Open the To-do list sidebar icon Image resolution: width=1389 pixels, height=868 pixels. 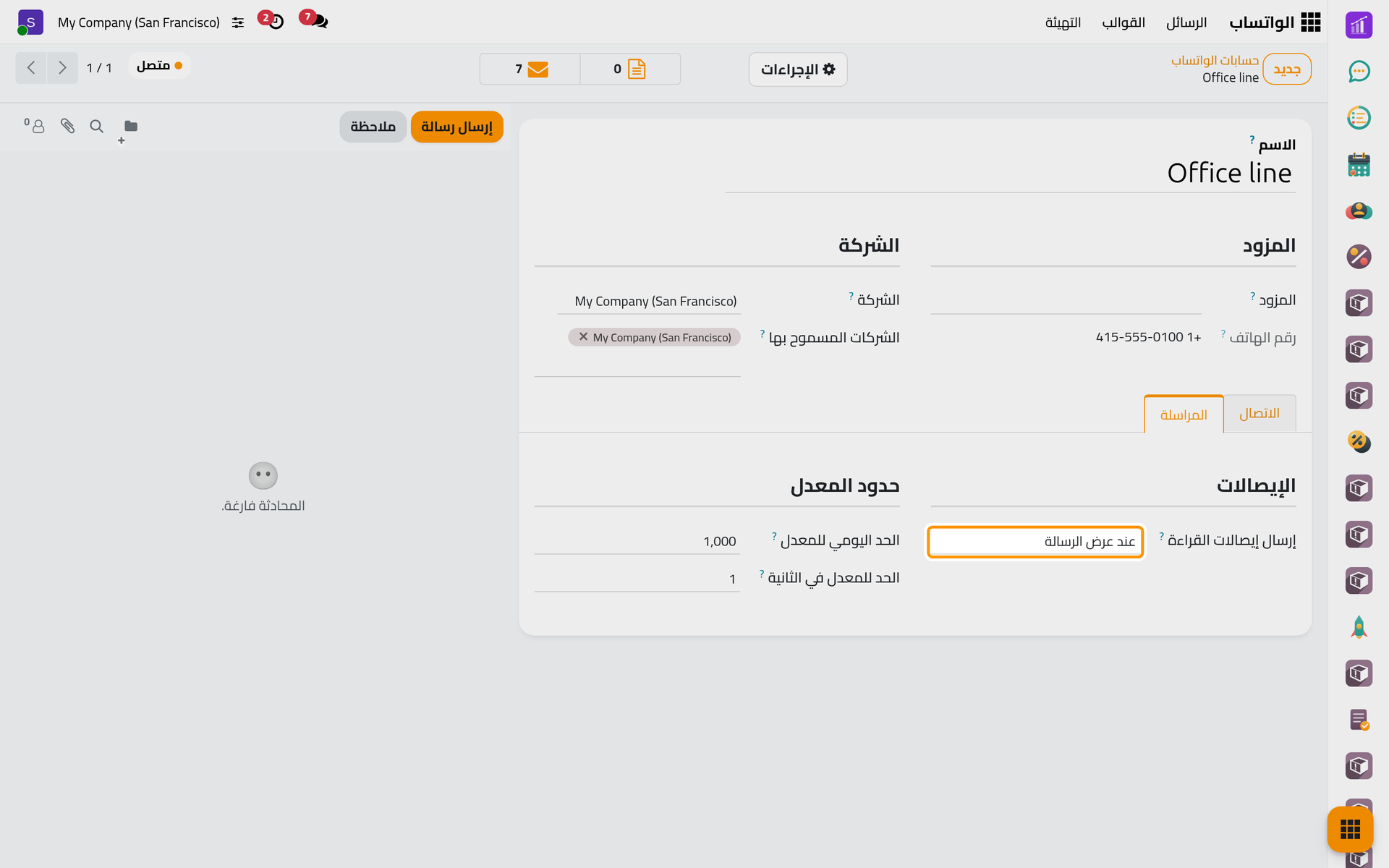click(x=1359, y=117)
